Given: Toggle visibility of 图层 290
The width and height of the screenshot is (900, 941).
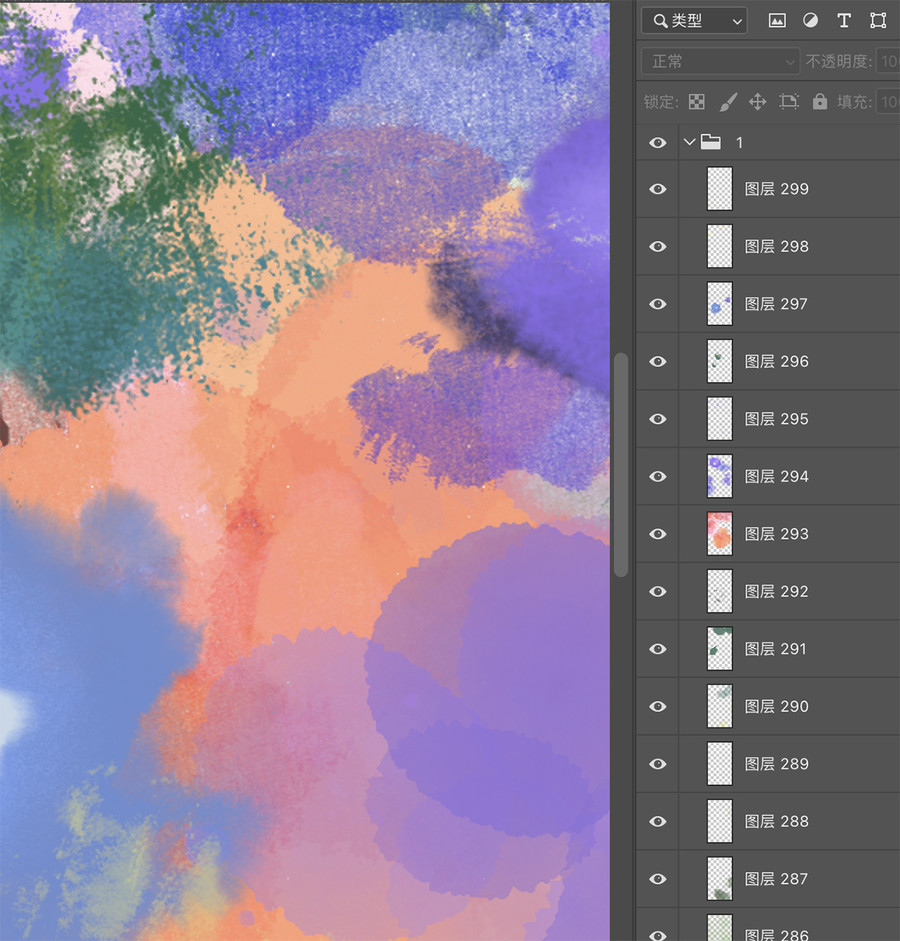Looking at the screenshot, I should [658, 706].
